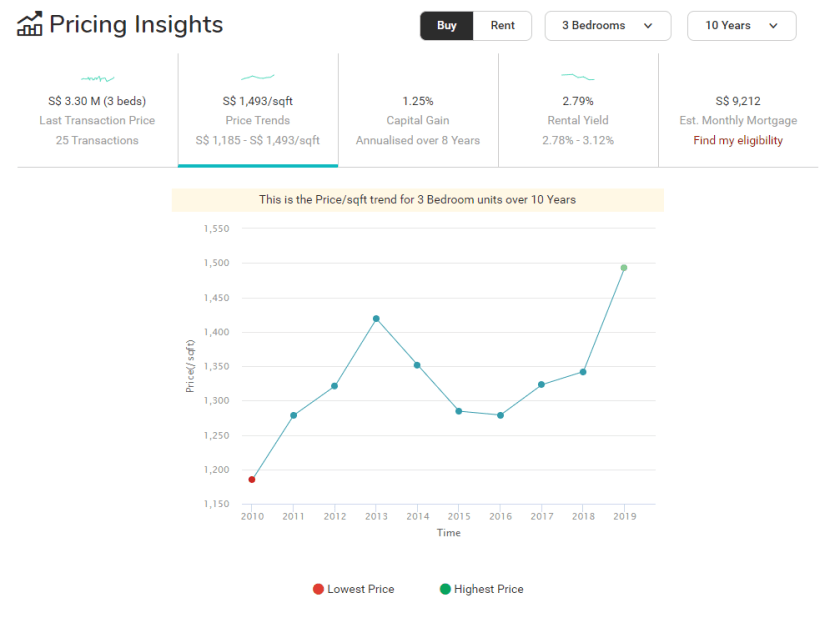
Task: Select the Rental Yield tab
Action: [x=578, y=120]
